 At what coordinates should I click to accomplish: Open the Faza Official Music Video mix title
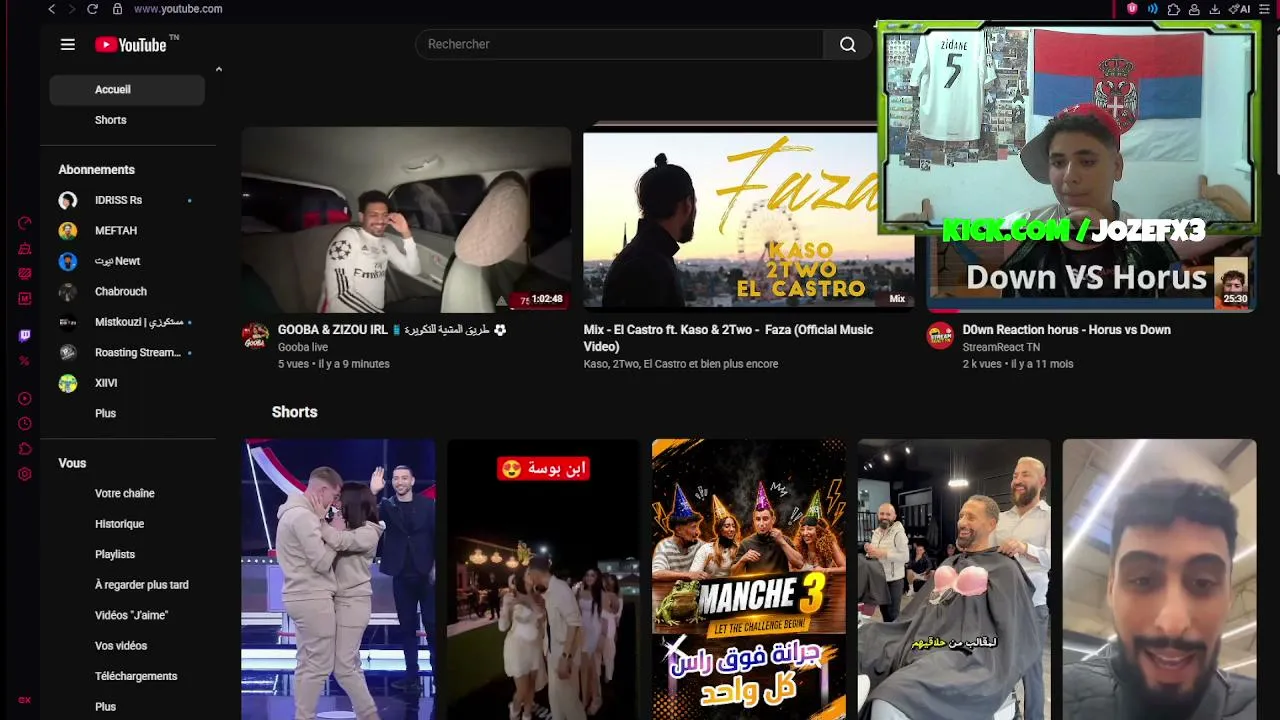(728, 338)
